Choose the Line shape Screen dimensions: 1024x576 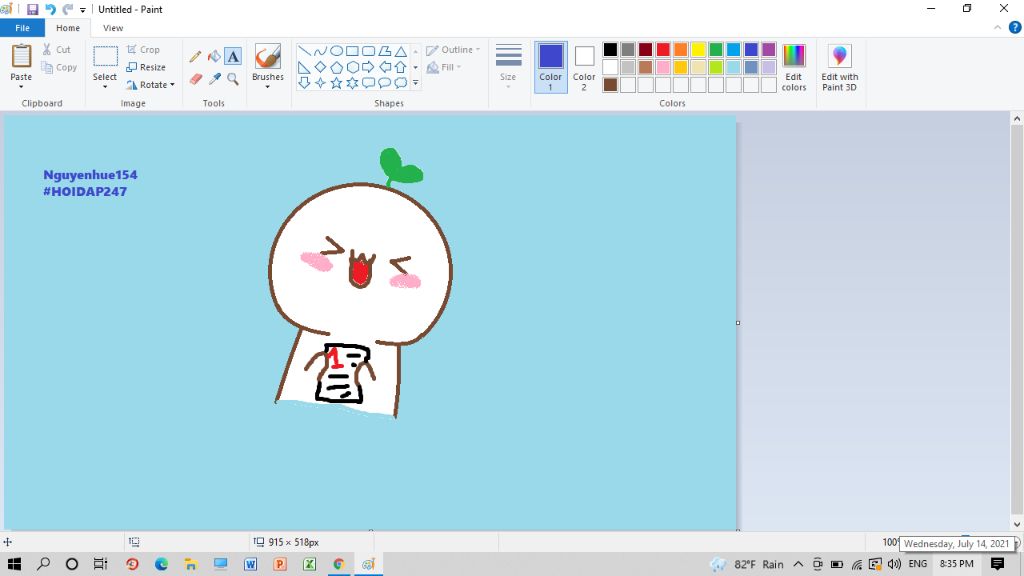pos(304,51)
